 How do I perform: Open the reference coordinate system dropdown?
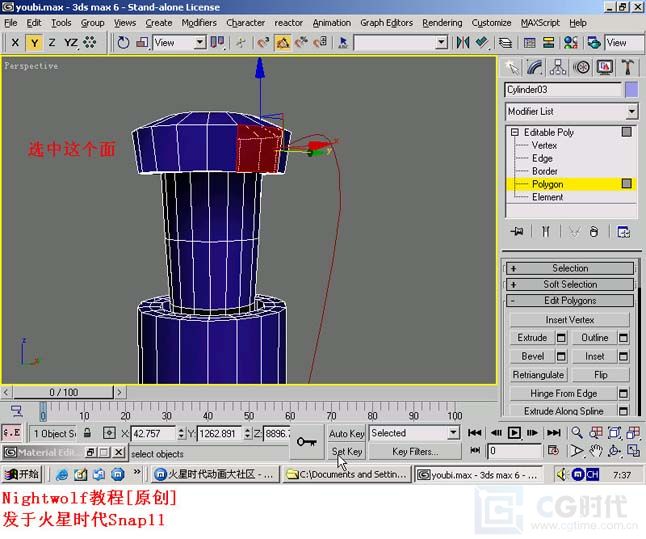180,42
